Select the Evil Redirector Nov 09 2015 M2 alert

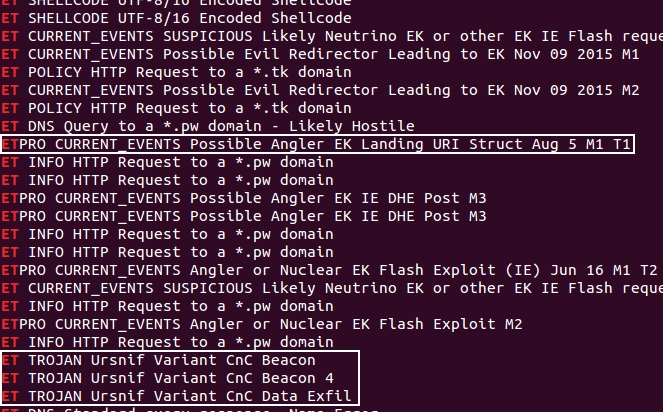coord(320,90)
